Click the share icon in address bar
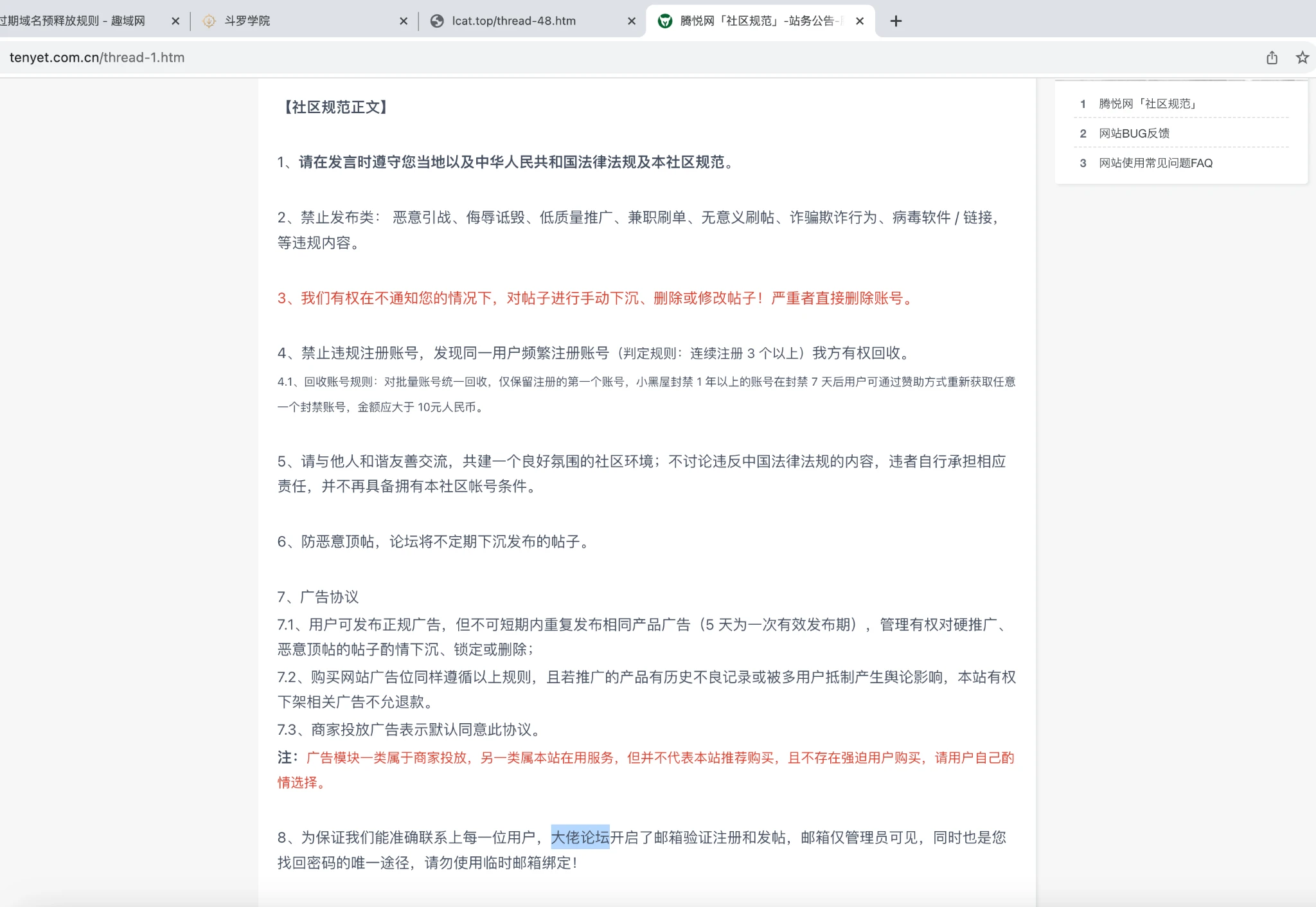Image resolution: width=1316 pixels, height=907 pixels. (x=1272, y=58)
